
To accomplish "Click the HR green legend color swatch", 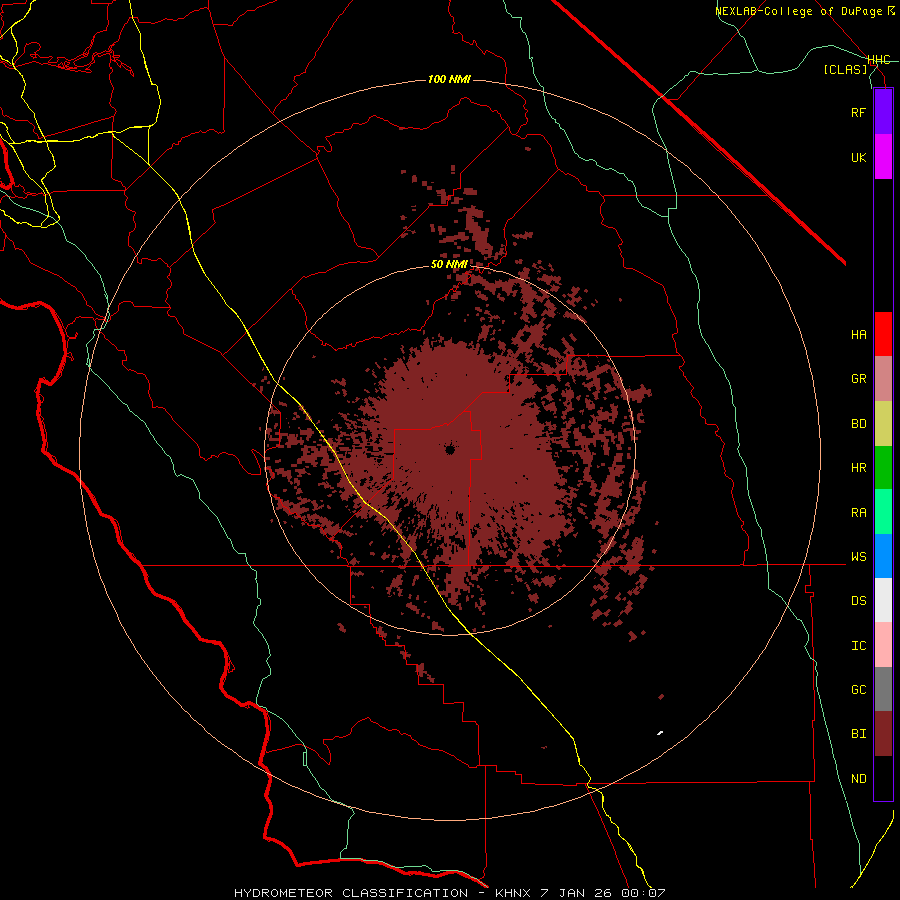I will [883, 468].
